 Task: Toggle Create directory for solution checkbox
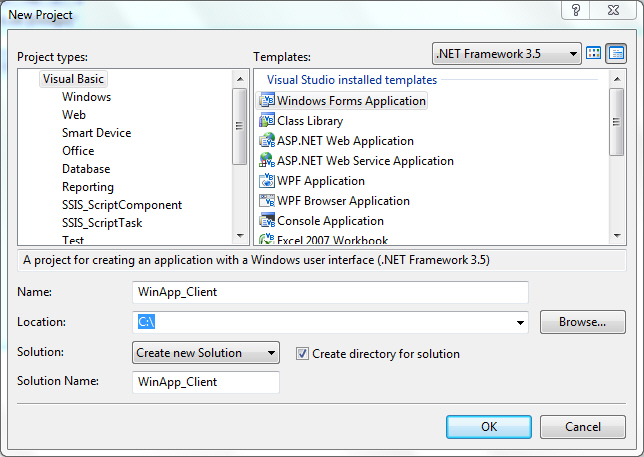point(302,354)
